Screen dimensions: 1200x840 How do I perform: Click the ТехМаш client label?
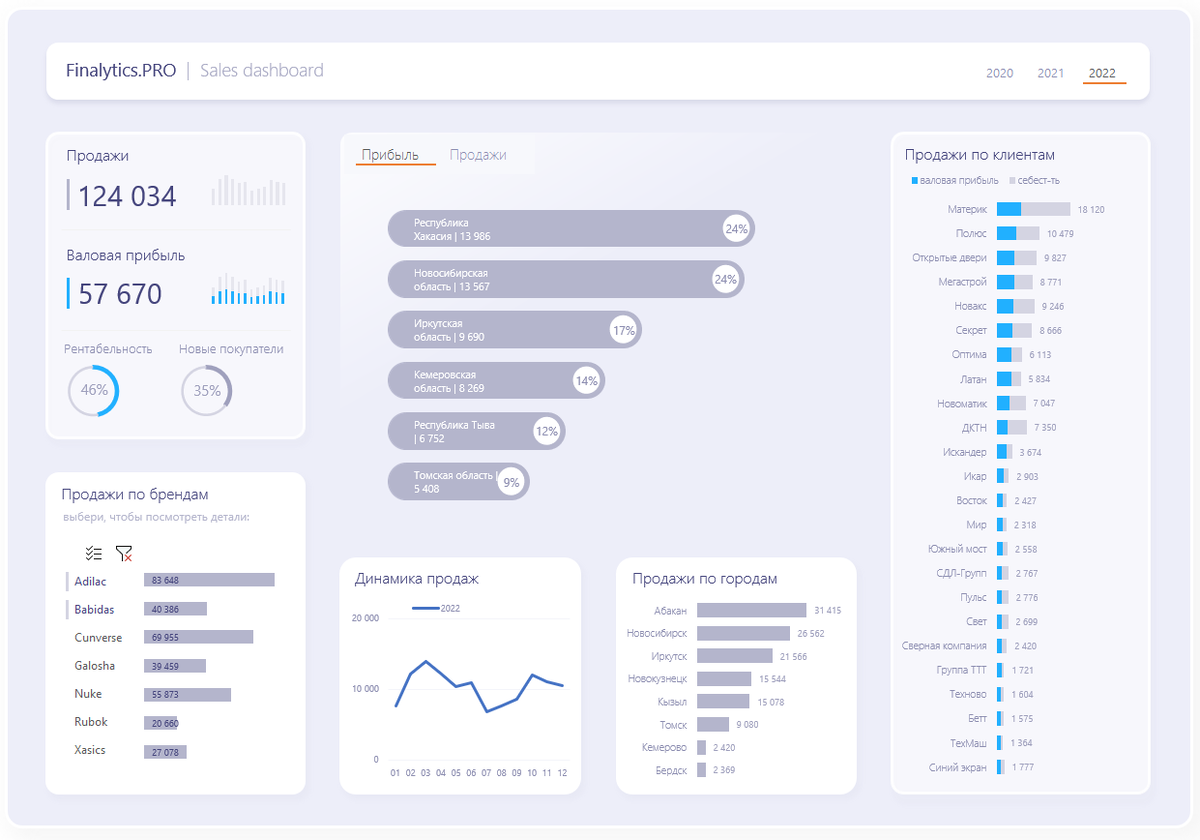click(968, 743)
